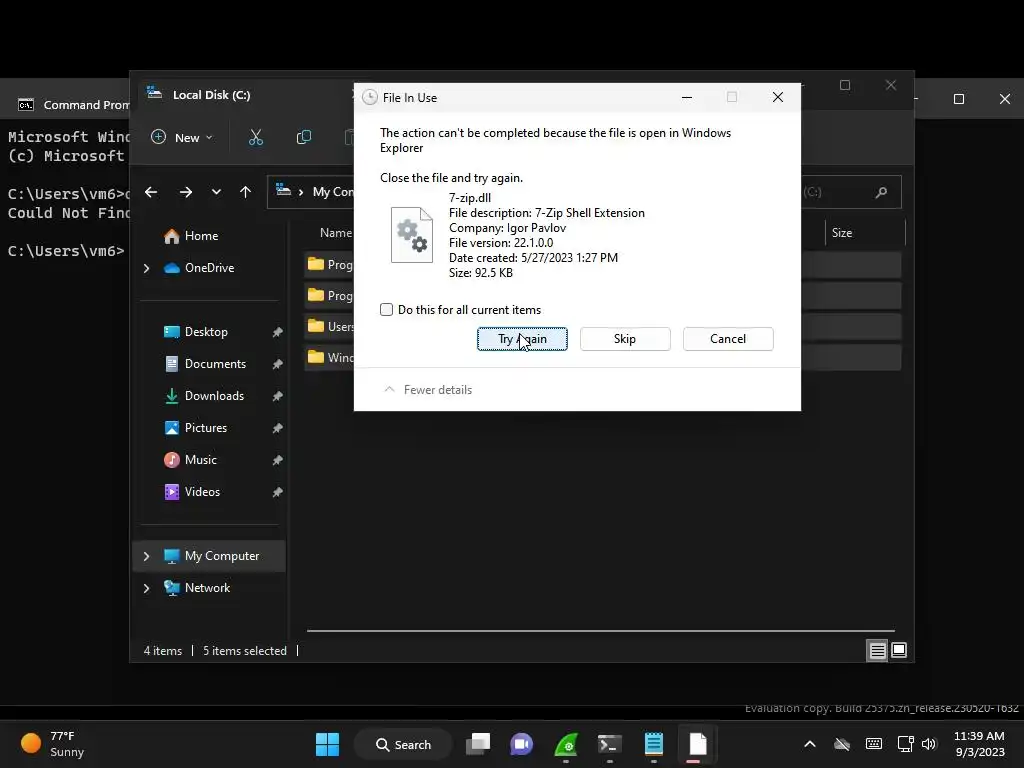The height and width of the screenshot is (768, 1024).
Task: Switch to large thumbnails view
Action: click(899, 650)
